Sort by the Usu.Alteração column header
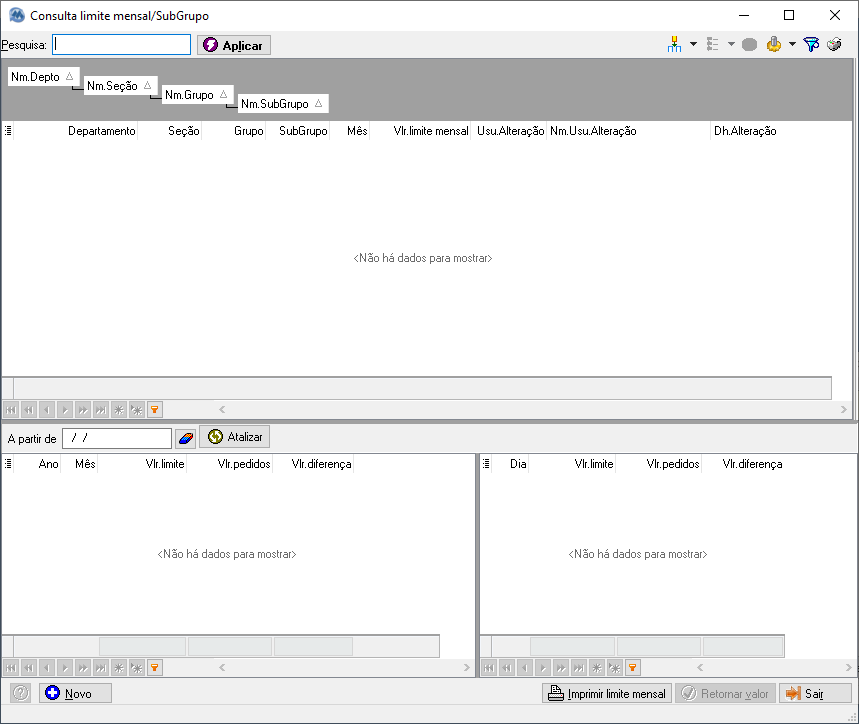Viewport: 859px width, 724px height. click(x=509, y=131)
